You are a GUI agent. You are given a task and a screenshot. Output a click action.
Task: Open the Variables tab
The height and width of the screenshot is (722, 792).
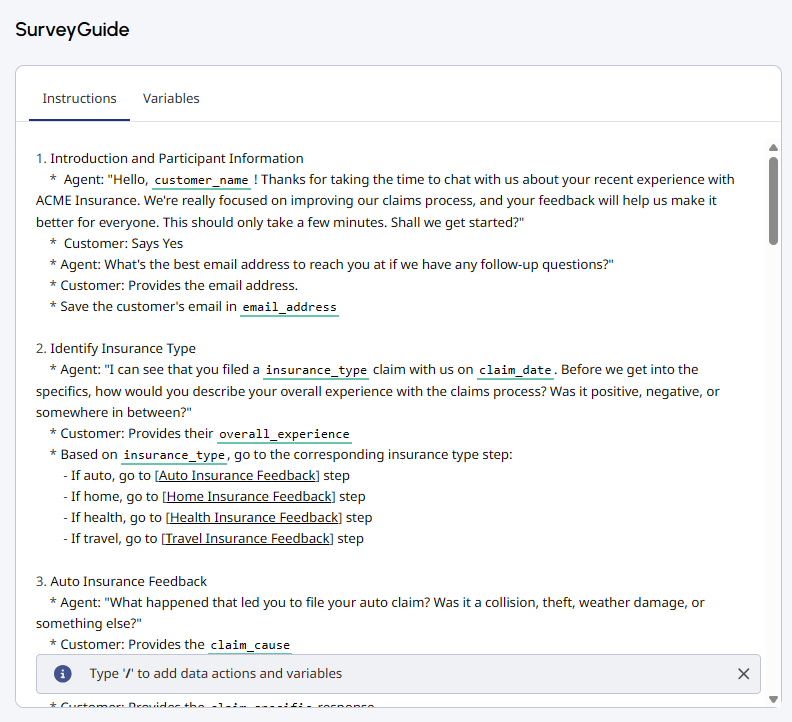coord(171,99)
